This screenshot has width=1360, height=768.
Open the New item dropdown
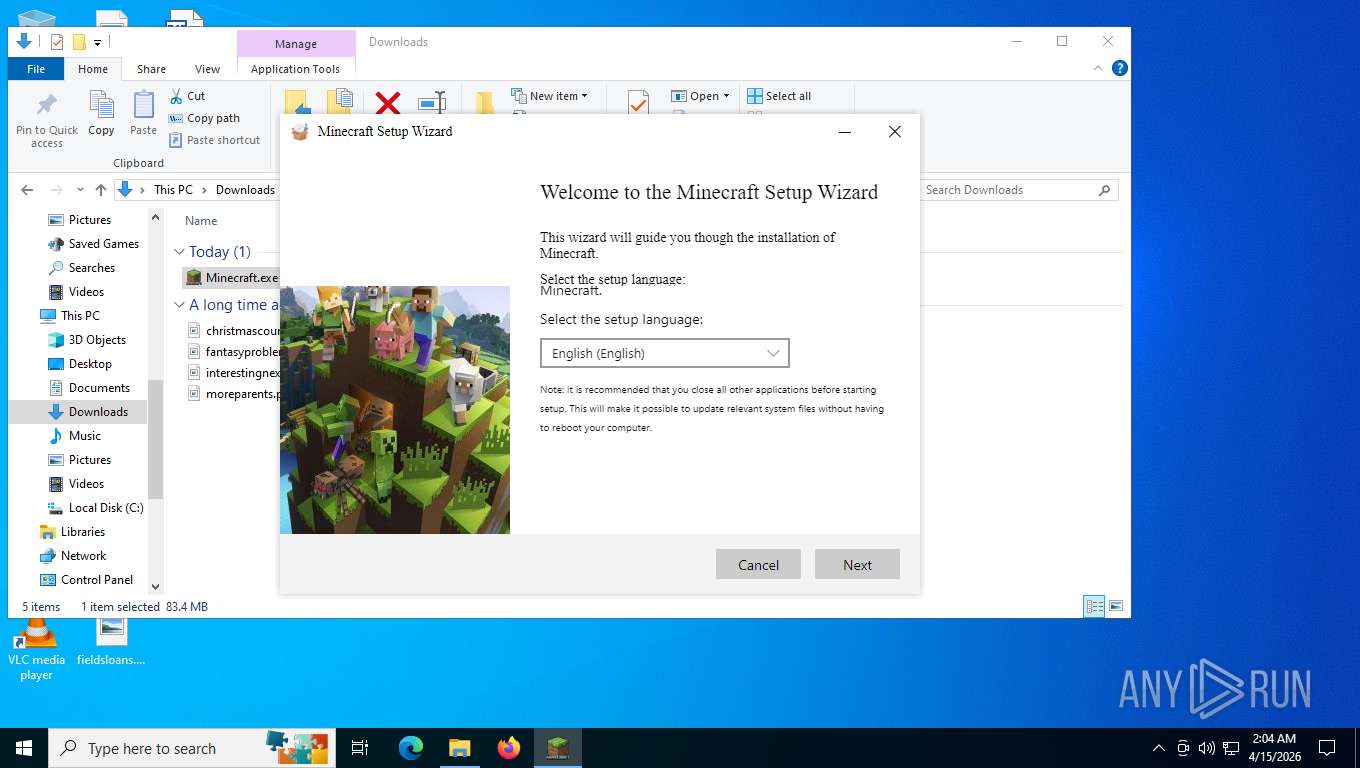[x=549, y=96]
